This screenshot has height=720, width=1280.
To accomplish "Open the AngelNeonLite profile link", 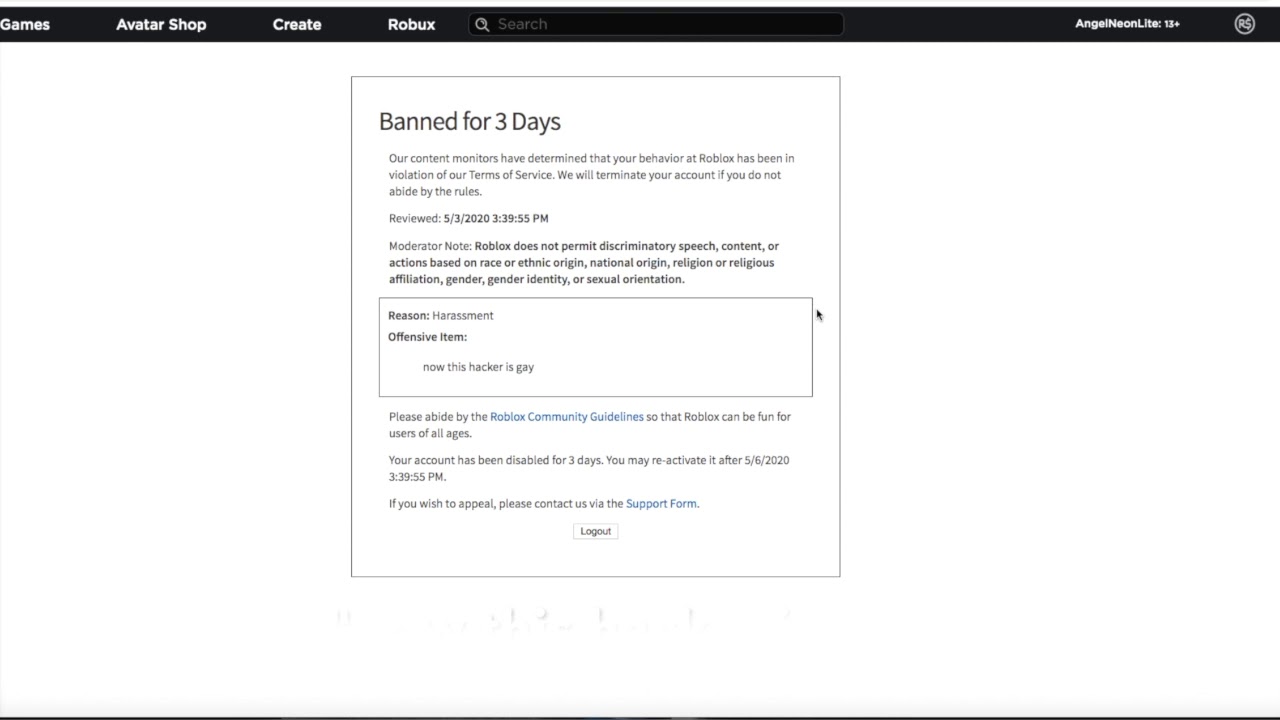I will (1127, 24).
